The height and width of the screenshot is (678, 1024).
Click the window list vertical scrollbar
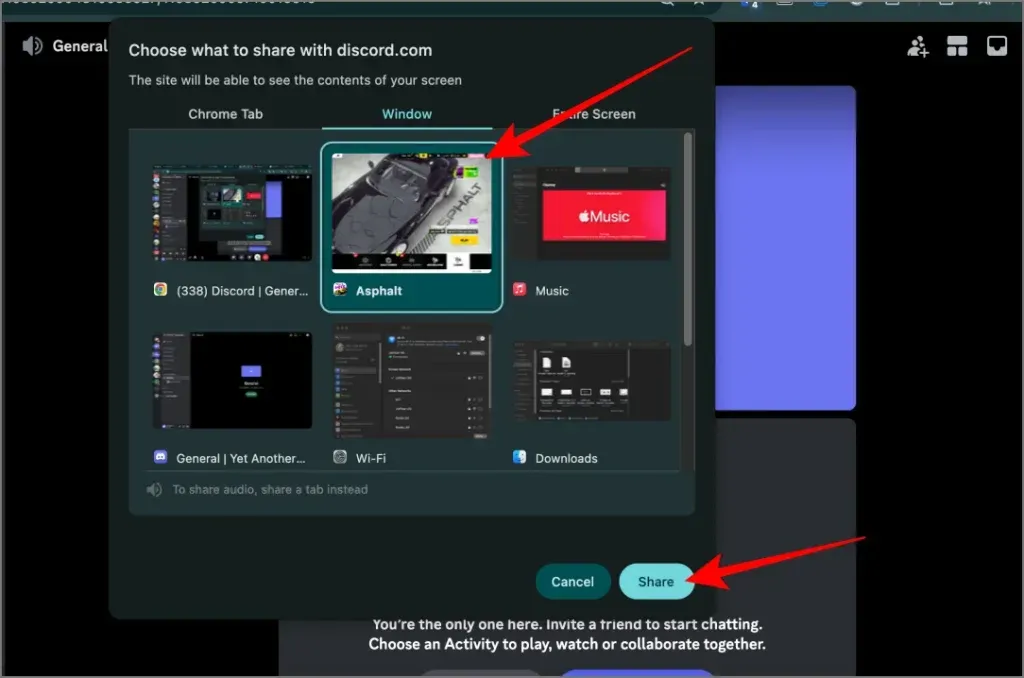[687, 240]
